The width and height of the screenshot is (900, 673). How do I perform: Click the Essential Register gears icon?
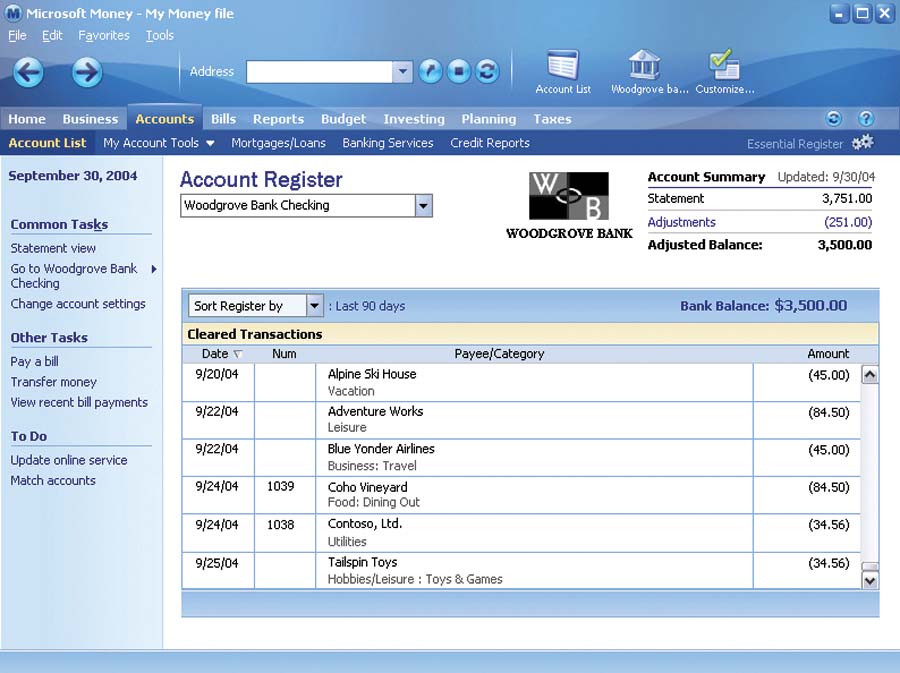tap(862, 142)
